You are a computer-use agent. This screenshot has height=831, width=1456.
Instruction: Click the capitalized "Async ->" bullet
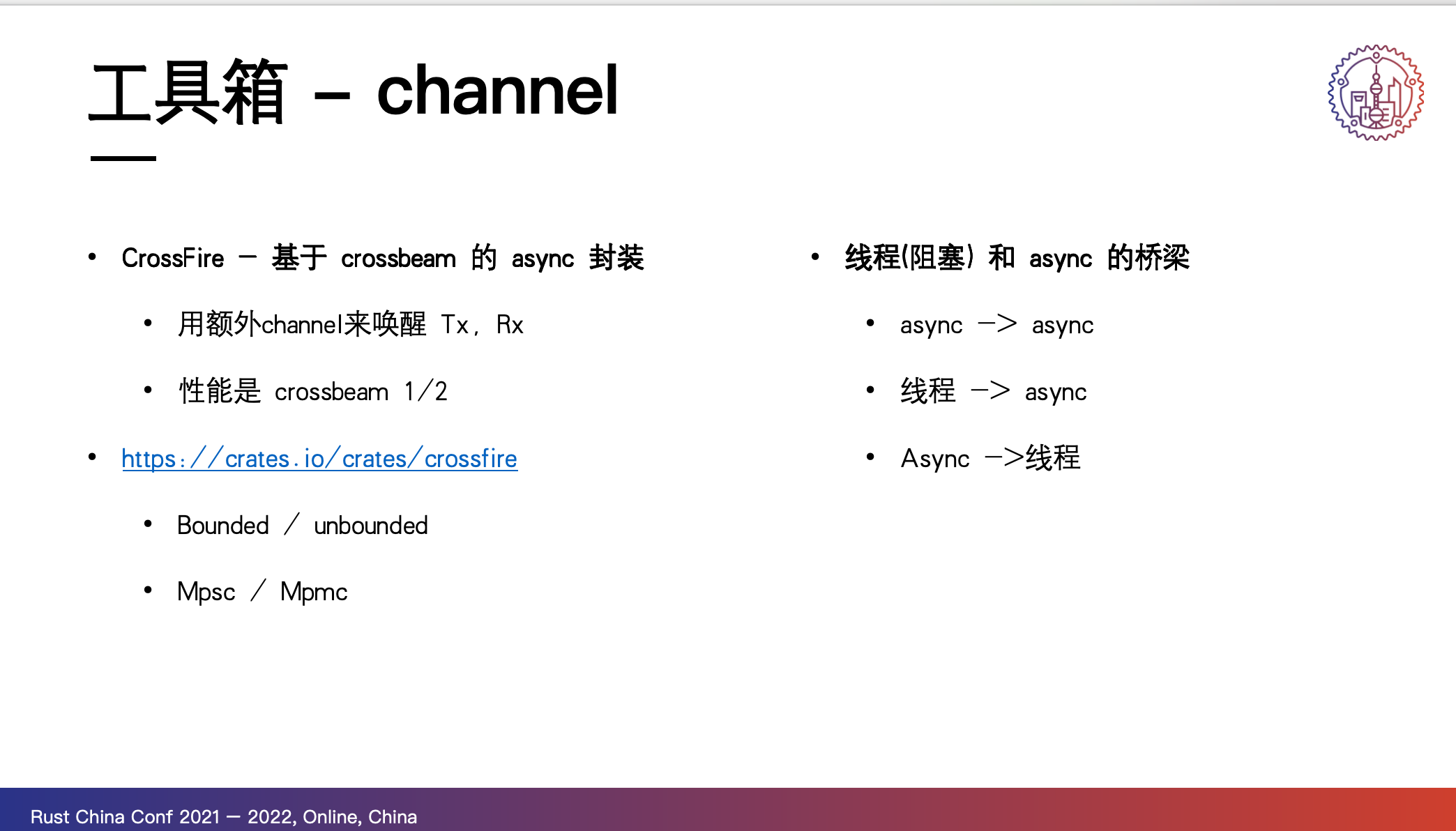tap(990, 459)
